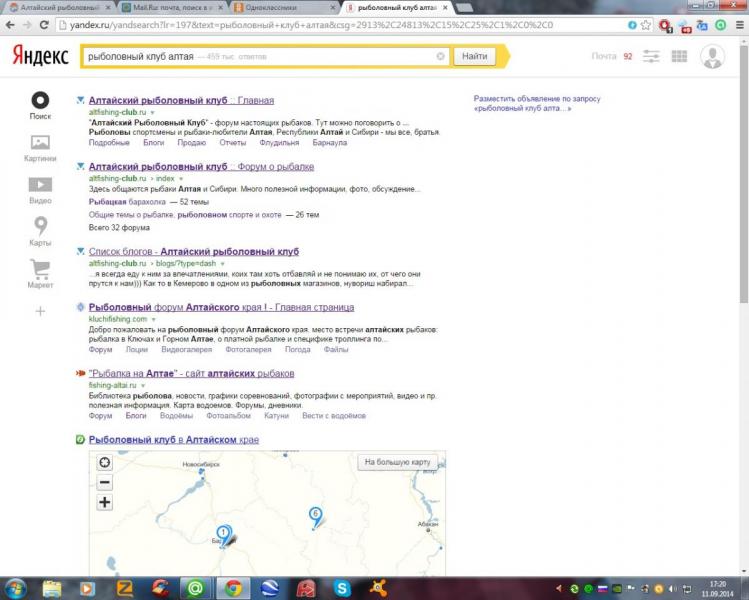Open search settings sliders icon
The height and width of the screenshot is (600, 749).
(x=651, y=56)
